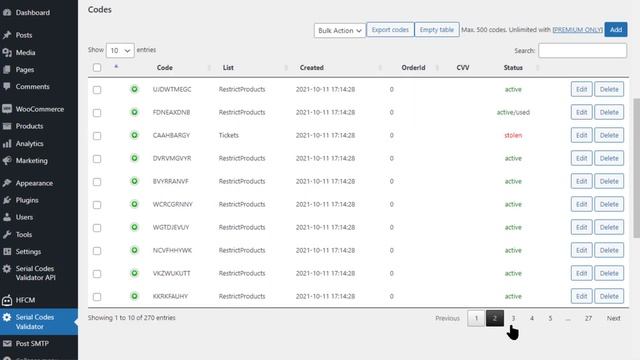Screen dimensions: 640x360
Task: Edit the code CAAHBARGY
Action: (581, 135)
